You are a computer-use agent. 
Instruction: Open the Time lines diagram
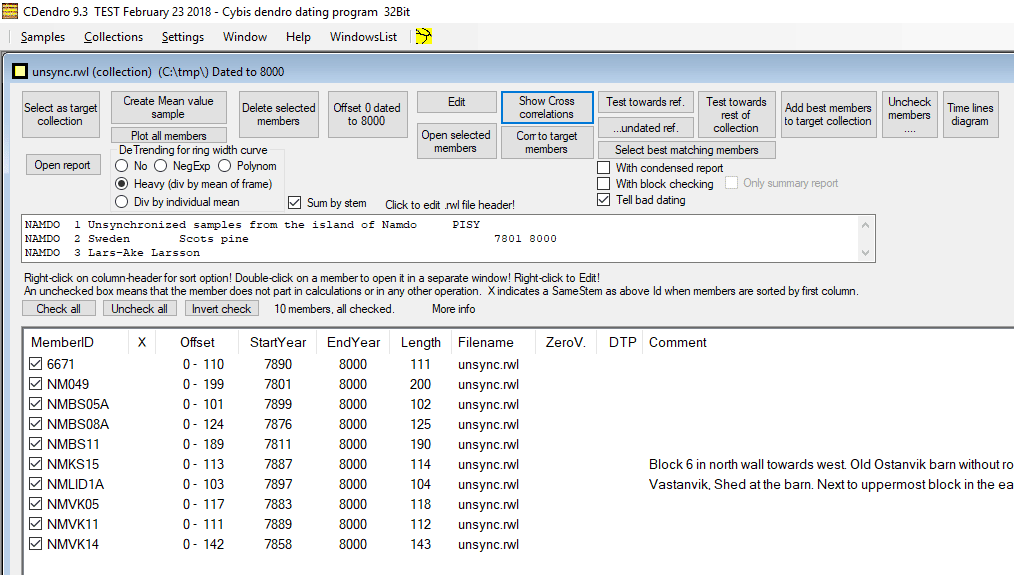tap(970, 114)
